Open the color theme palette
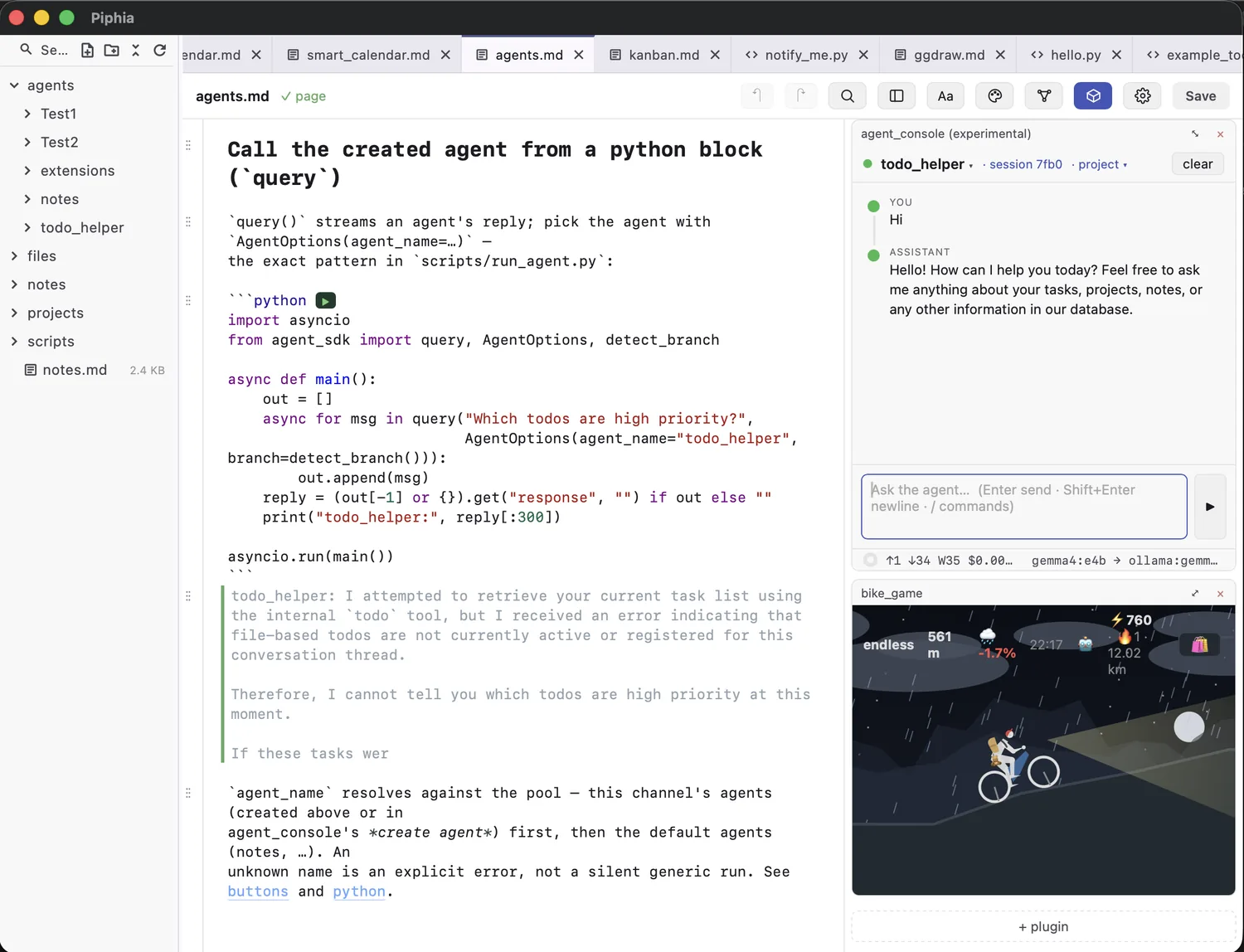 click(995, 96)
